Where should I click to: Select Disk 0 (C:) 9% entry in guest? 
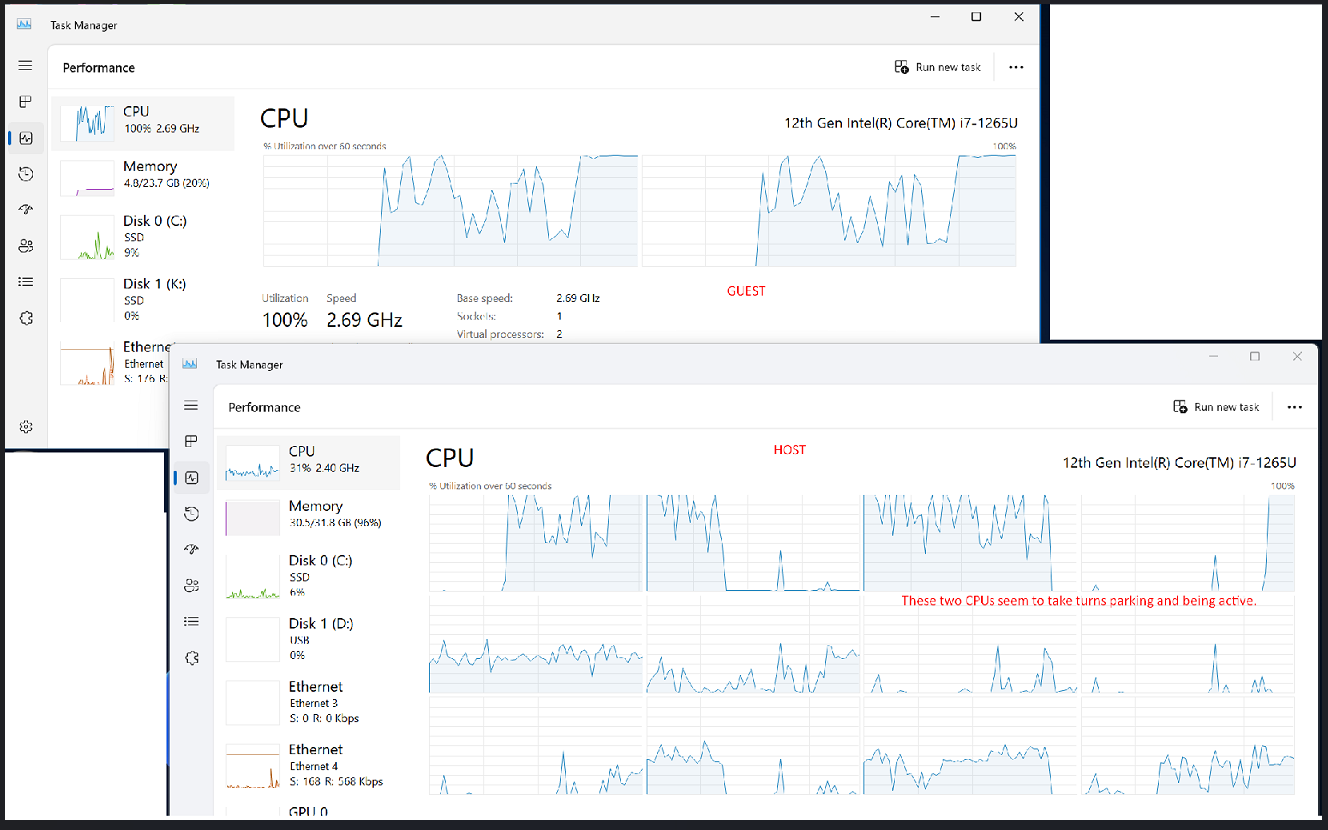click(x=143, y=237)
